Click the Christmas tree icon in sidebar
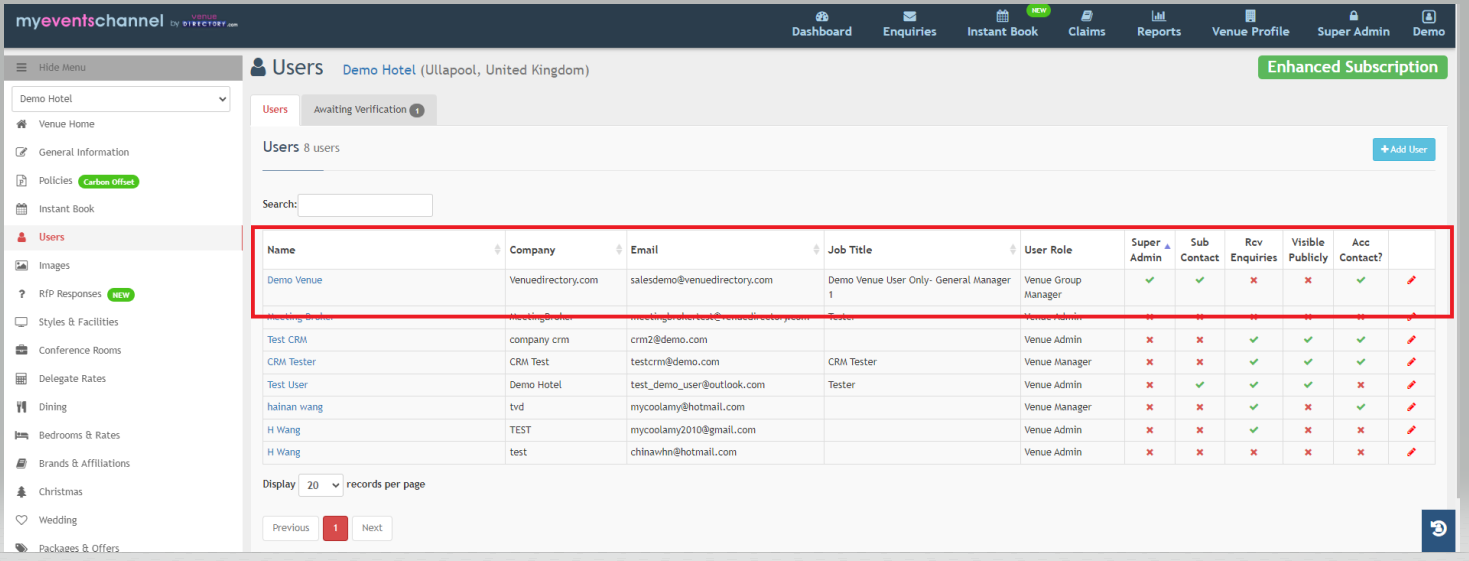Viewport: 1469px width, 561px height. tap(21, 492)
